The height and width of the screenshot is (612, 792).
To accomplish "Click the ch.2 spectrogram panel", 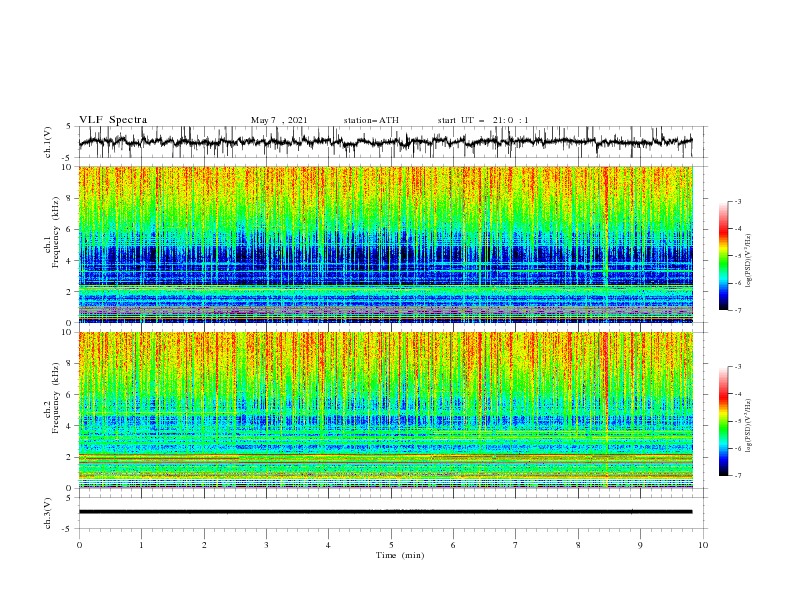I will click(385, 410).
